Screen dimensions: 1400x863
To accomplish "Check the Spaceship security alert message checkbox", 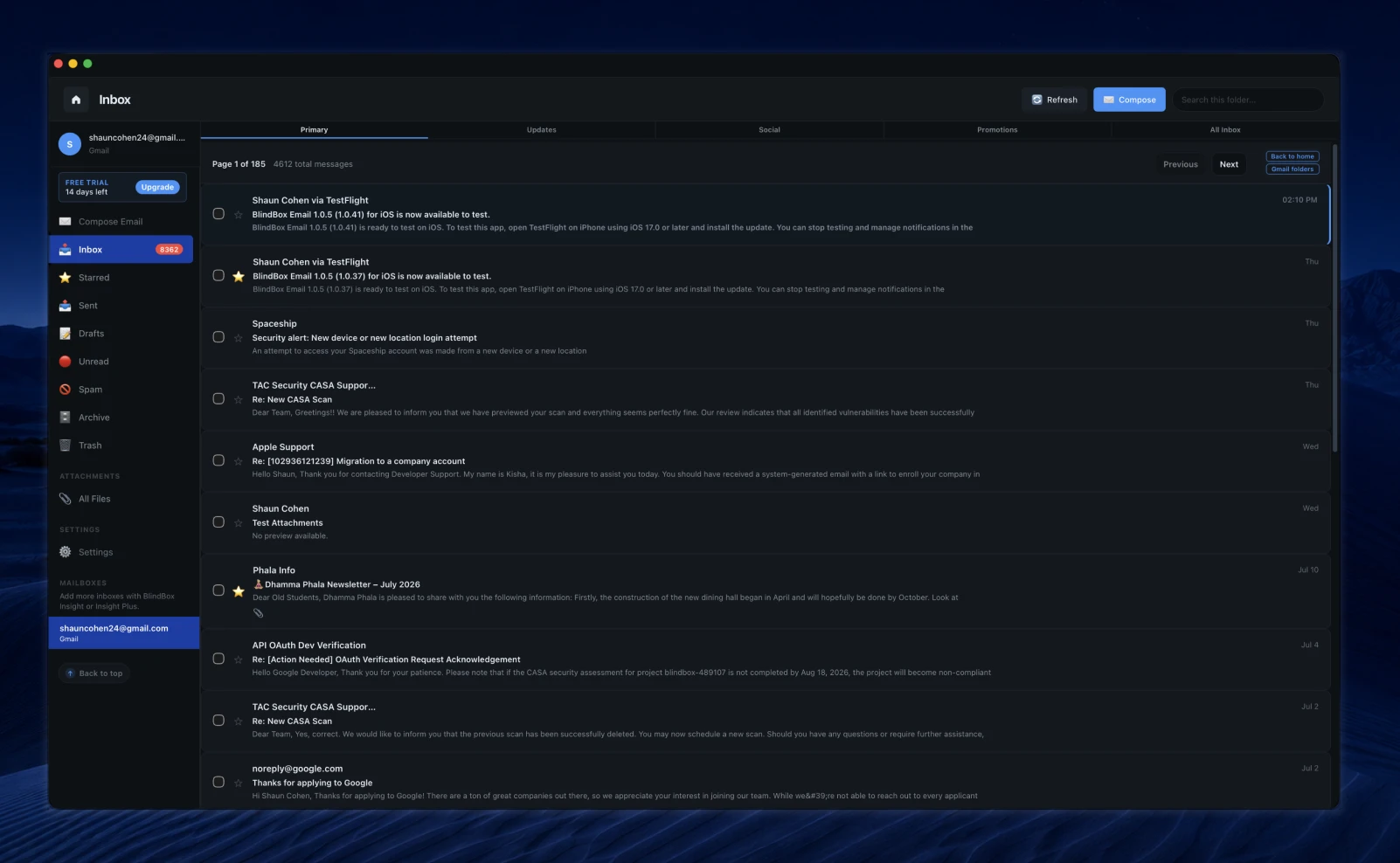I will (218, 337).
